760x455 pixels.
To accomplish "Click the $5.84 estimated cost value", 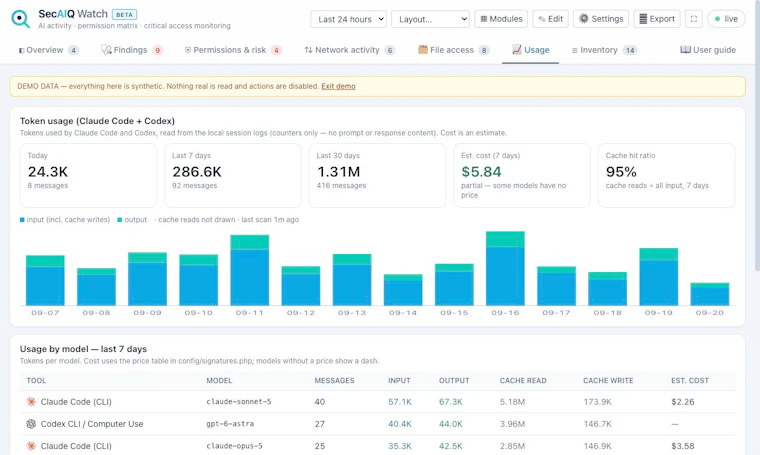I will tap(481, 172).
